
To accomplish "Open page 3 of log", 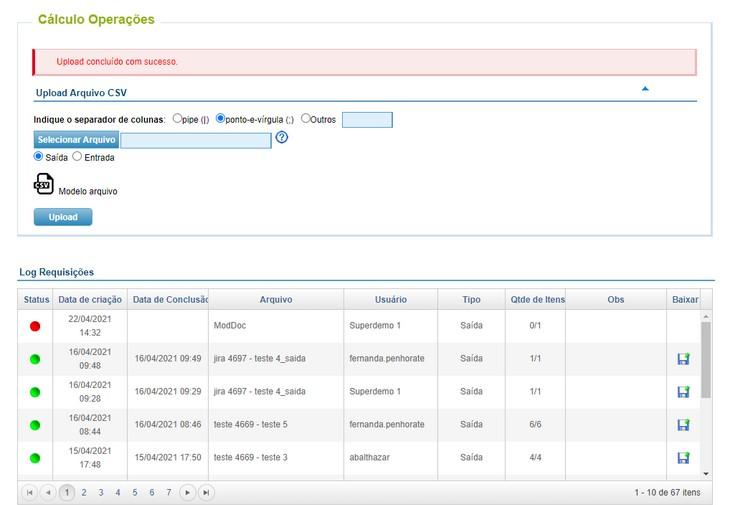I will click(101, 492).
